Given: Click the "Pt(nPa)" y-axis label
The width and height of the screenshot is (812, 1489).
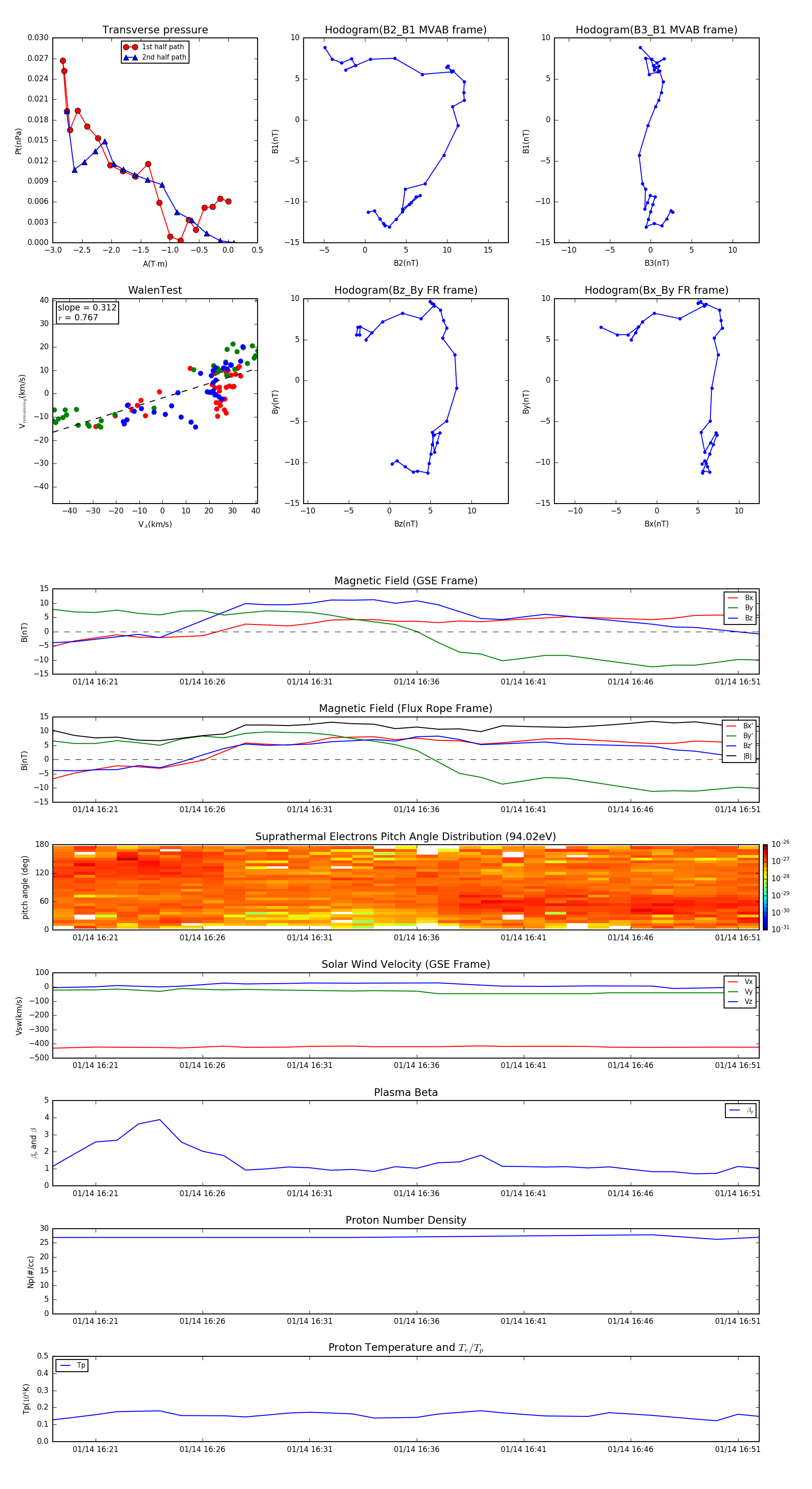Looking at the screenshot, I should pos(18,140).
